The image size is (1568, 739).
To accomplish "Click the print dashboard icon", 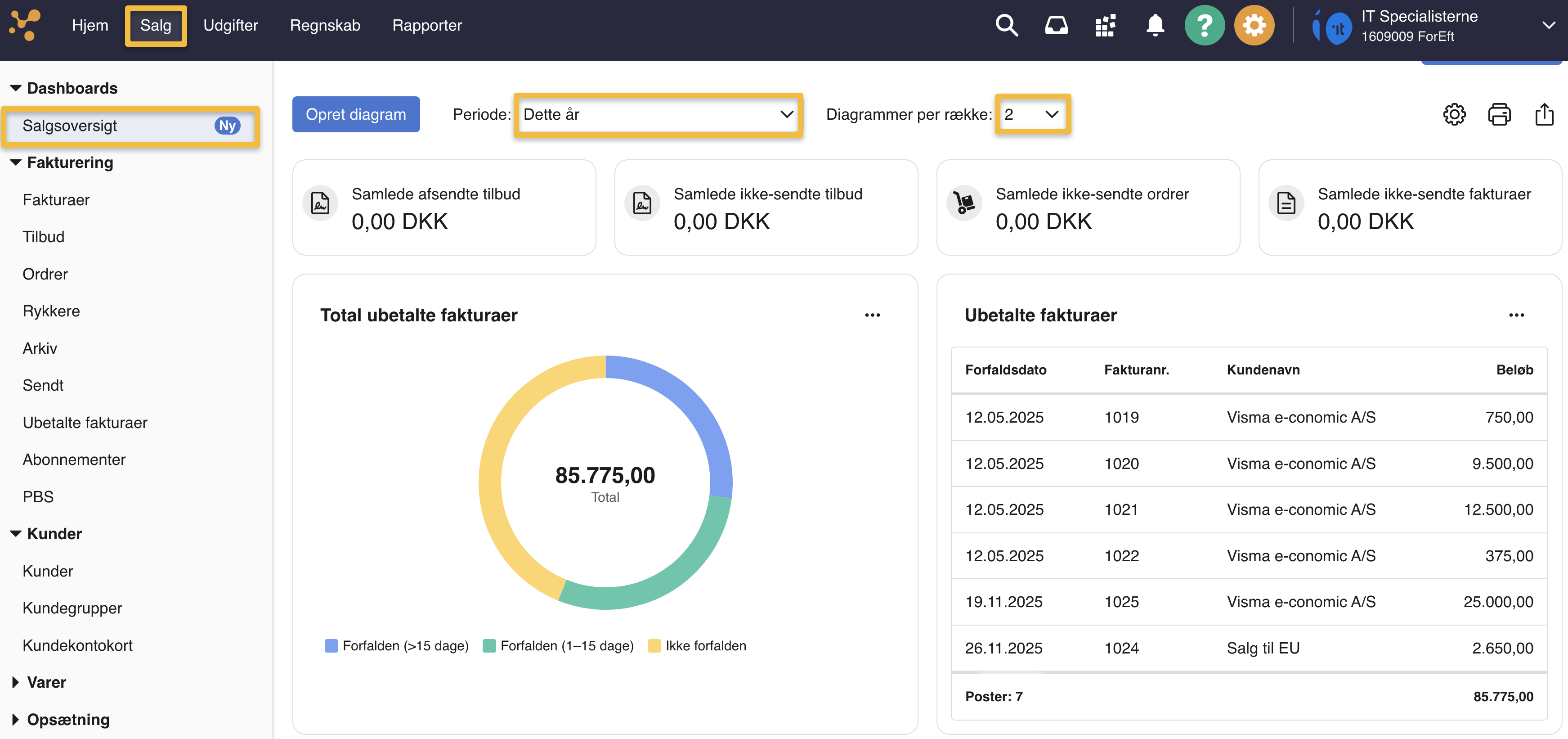I will click(1499, 114).
